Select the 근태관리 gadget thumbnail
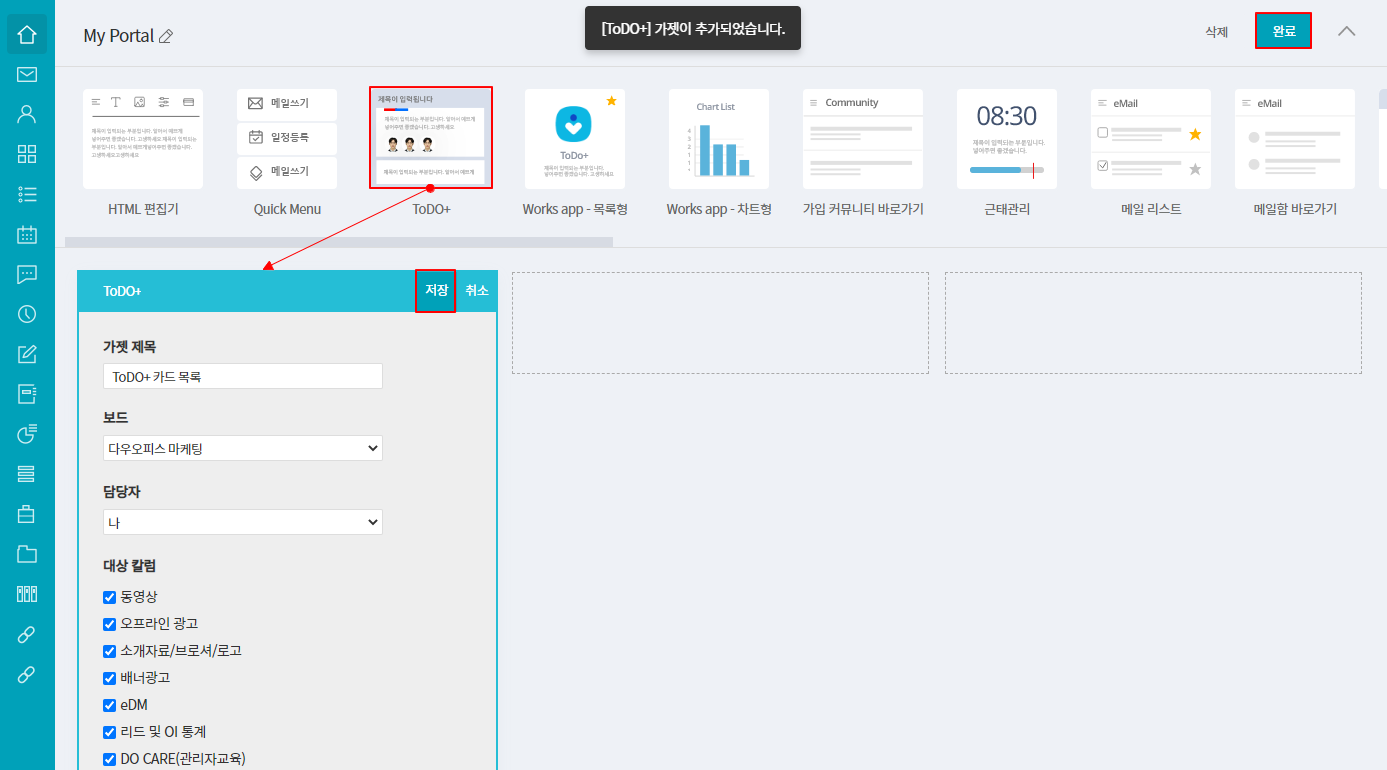1387x770 pixels. [x=1006, y=140]
